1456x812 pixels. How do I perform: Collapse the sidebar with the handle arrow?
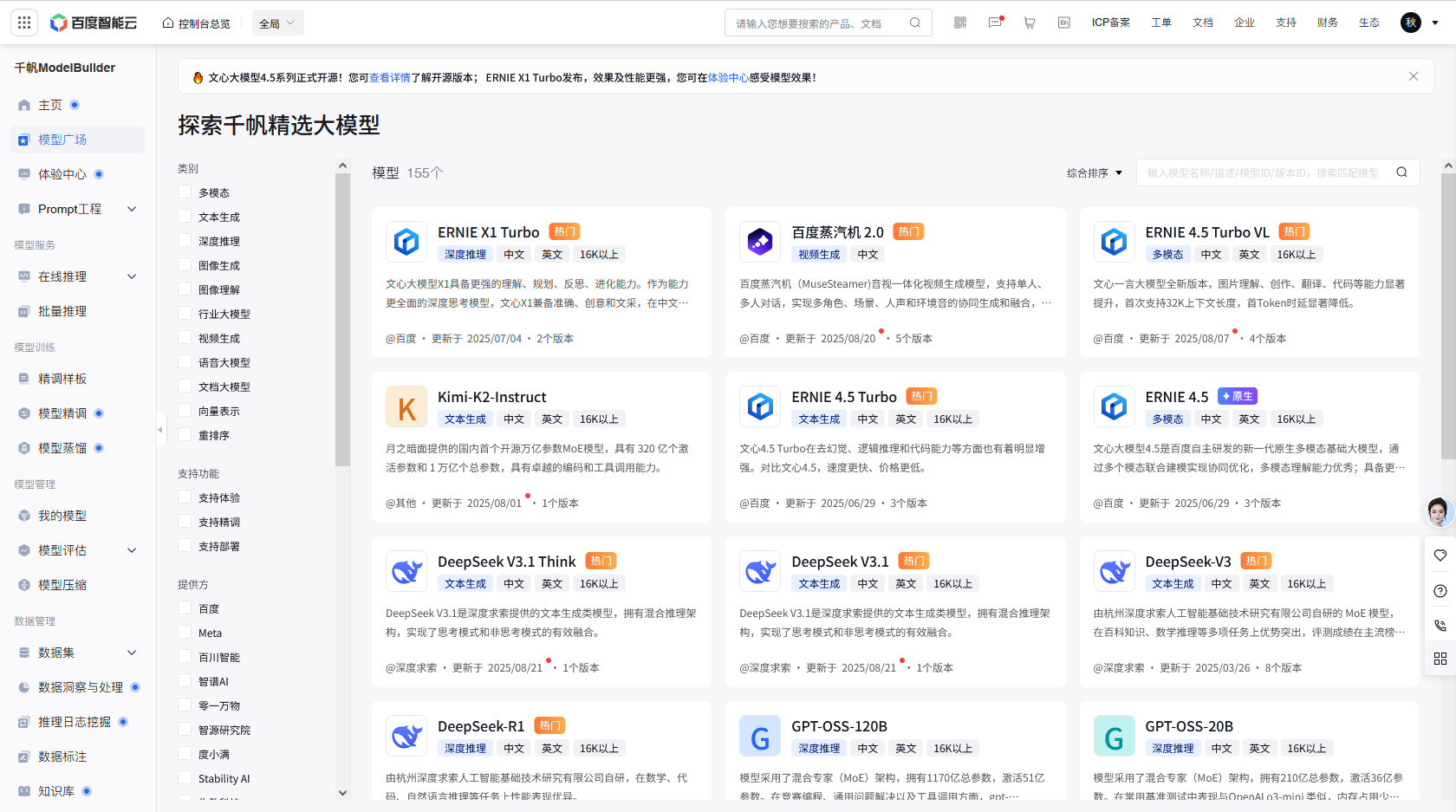click(160, 429)
